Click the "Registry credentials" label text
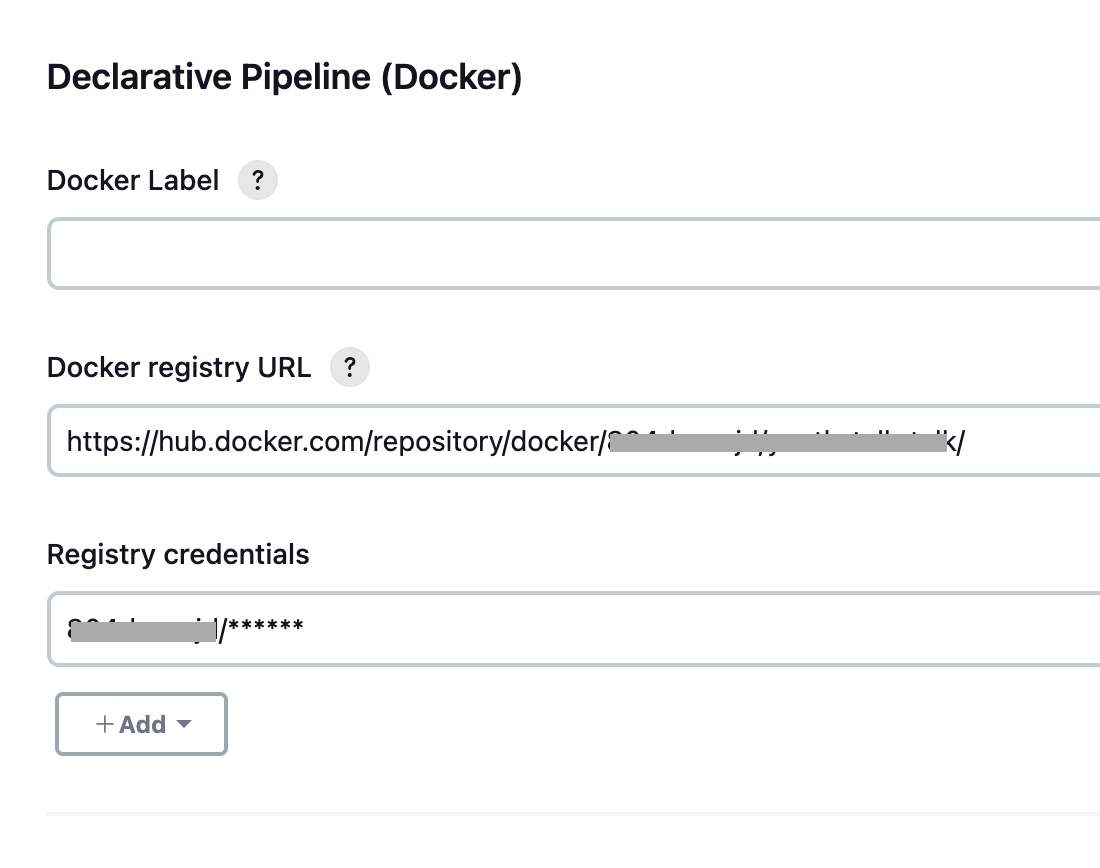1100x868 pixels. 178,554
